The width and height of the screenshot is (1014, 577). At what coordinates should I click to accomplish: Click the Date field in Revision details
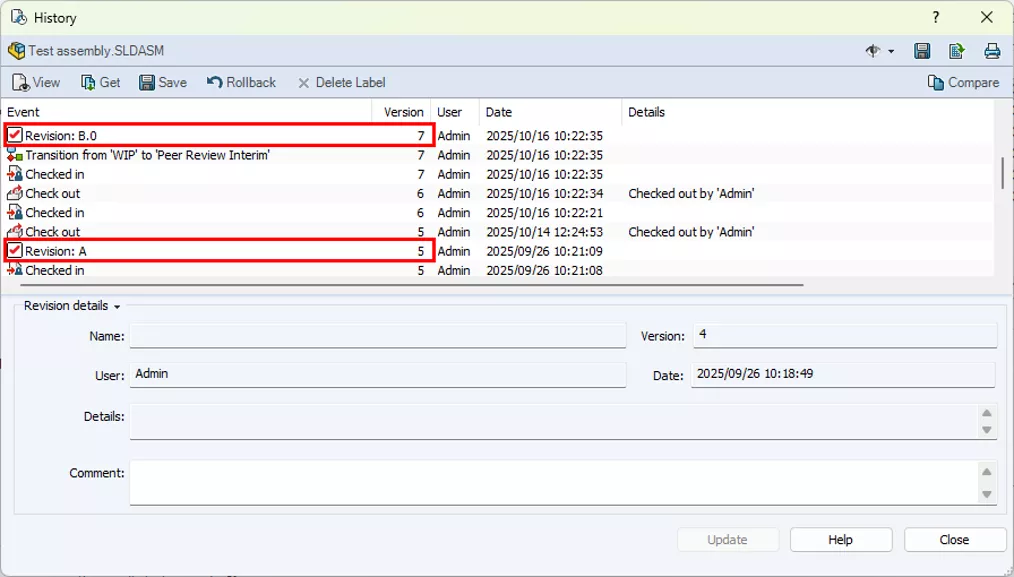pos(843,375)
